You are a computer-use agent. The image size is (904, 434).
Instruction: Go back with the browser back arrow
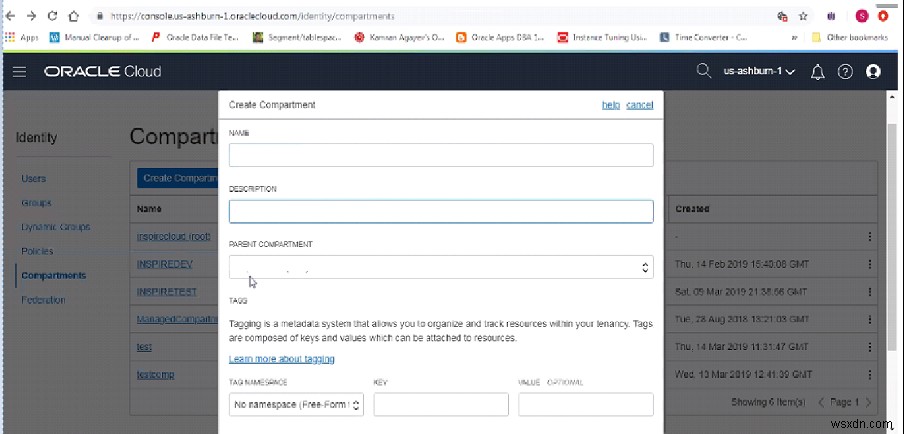click(10, 16)
